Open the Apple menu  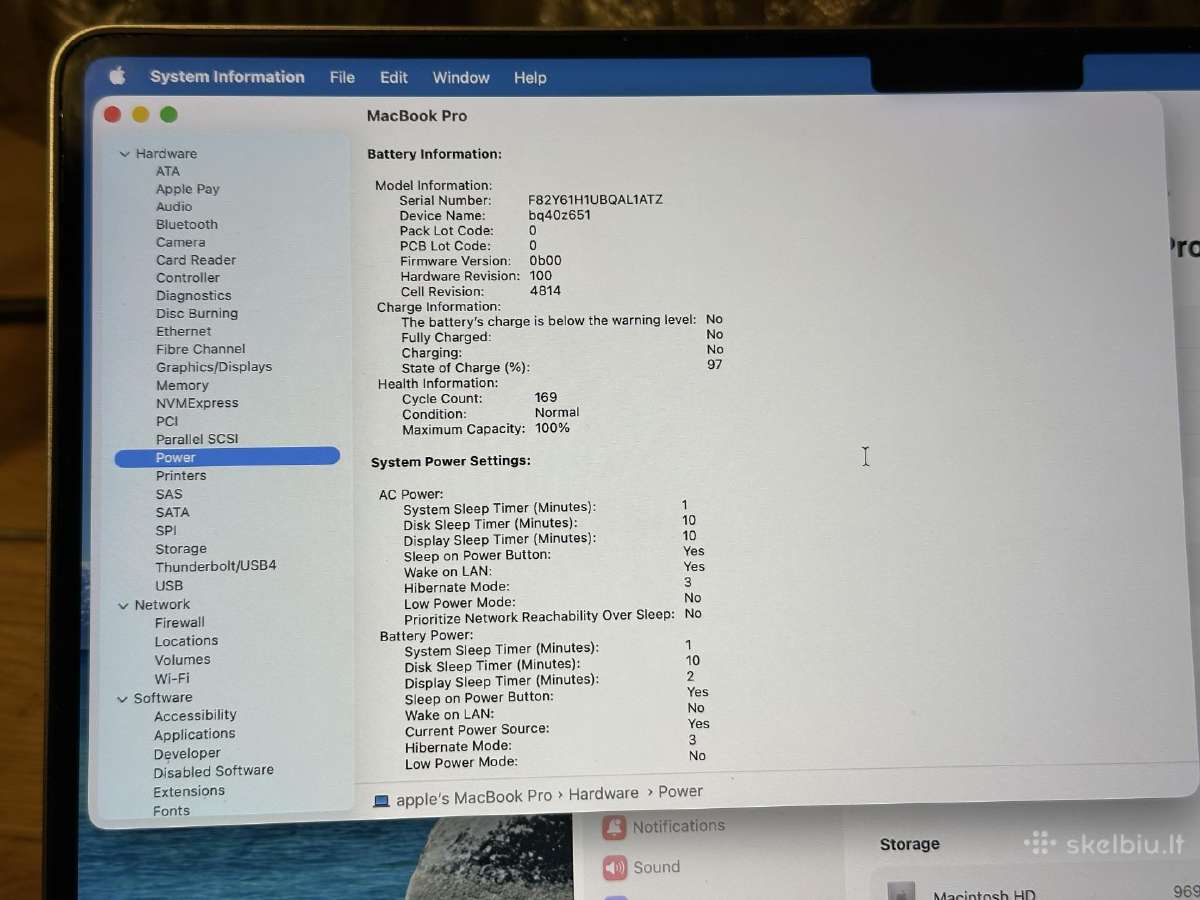click(117, 76)
